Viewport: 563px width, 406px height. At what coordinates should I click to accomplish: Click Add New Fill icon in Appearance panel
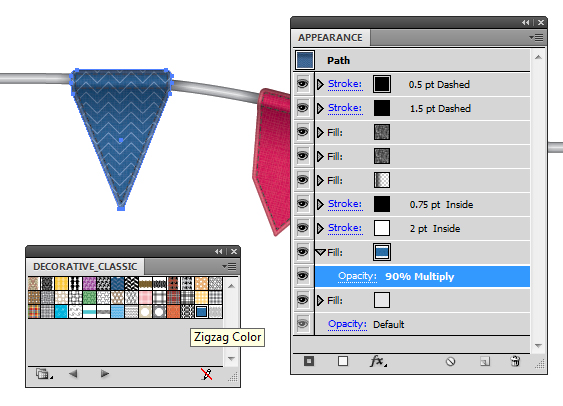tap(343, 361)
